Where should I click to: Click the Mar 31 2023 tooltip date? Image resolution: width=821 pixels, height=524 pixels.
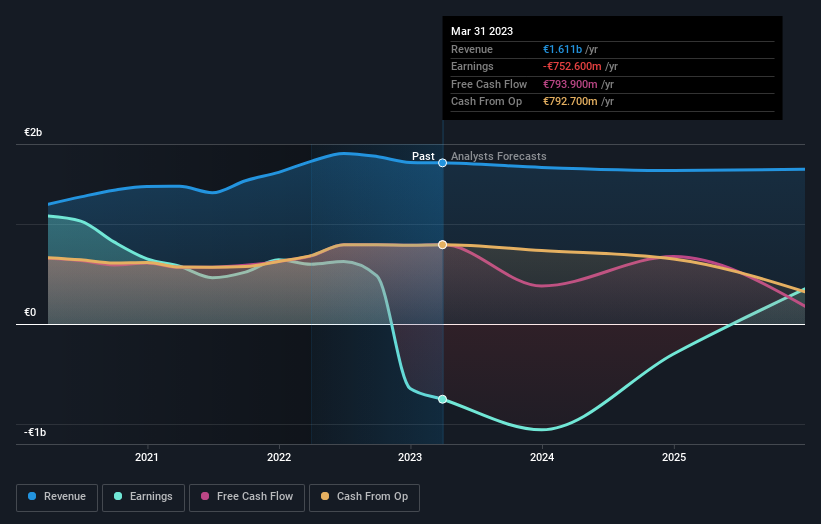click(482, 31)
